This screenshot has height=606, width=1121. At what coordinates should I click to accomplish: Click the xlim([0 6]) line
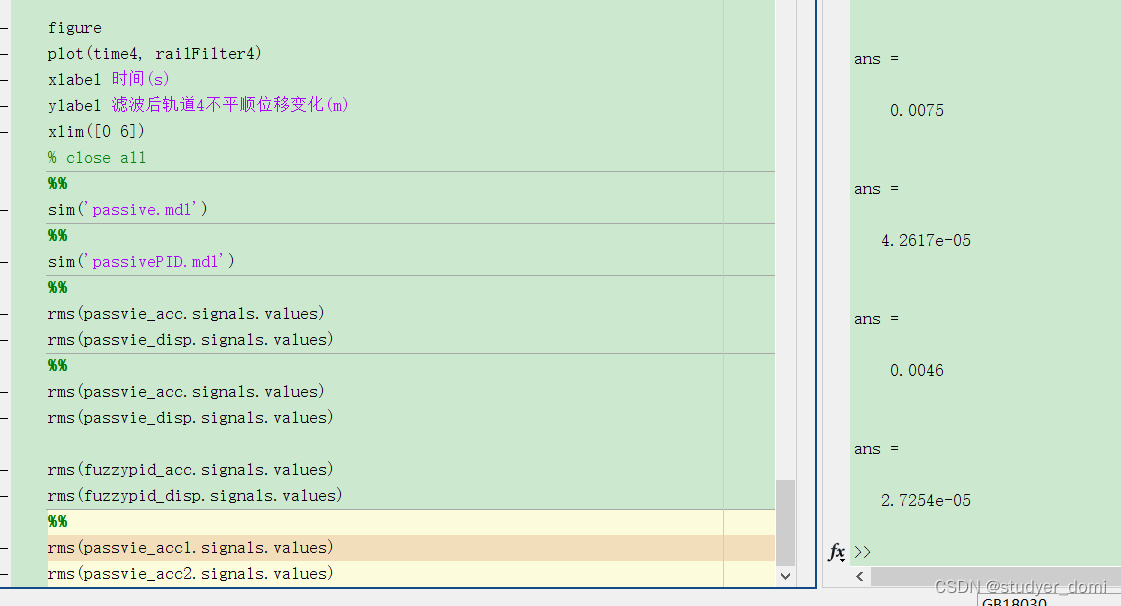[97, 131]
